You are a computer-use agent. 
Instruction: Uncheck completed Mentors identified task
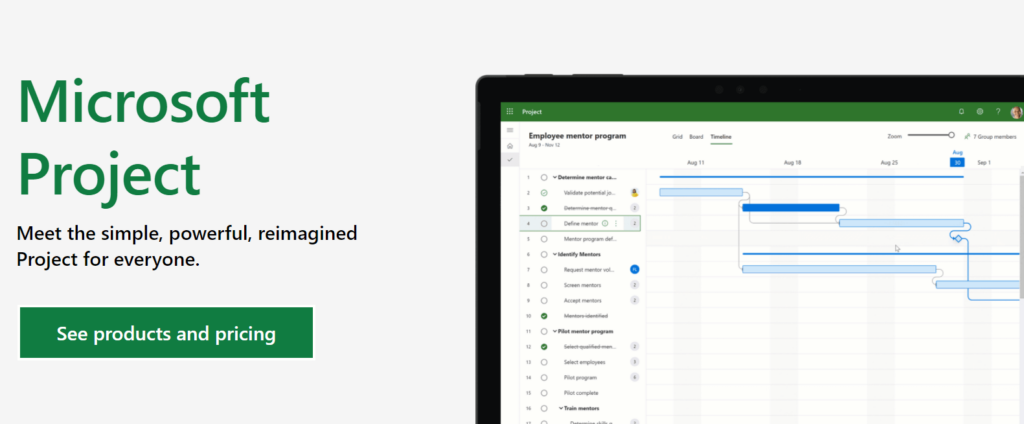544,316
